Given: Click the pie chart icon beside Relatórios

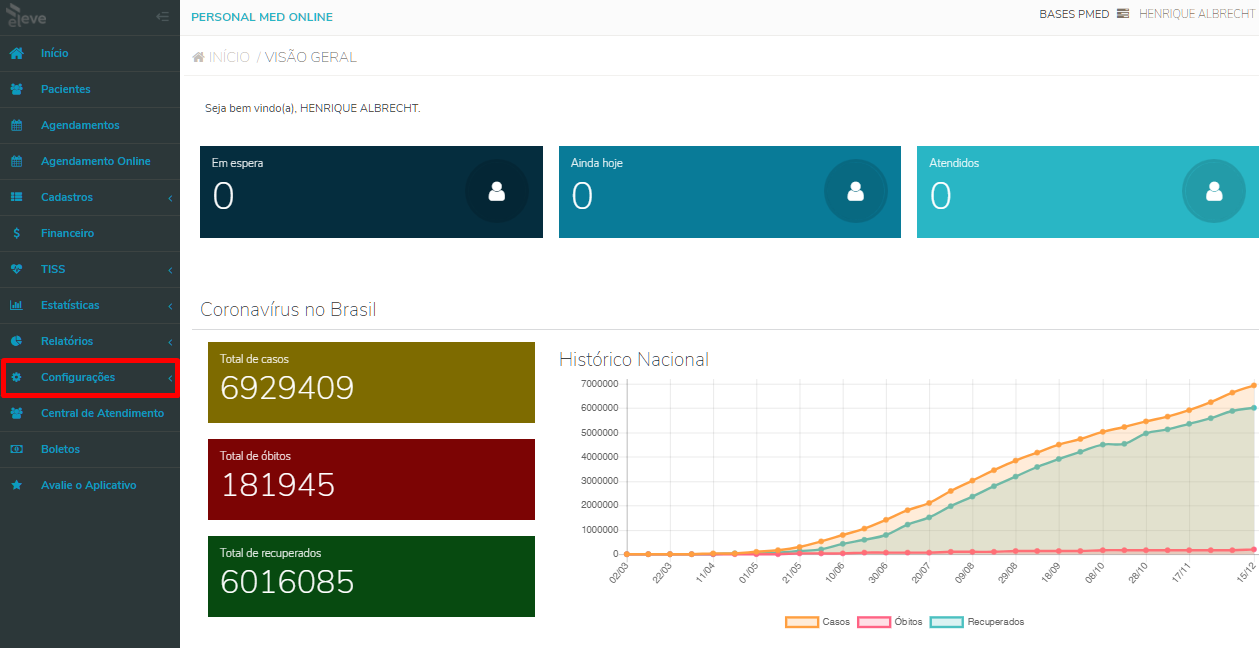Looking at the screenshot, I should 16,341.
